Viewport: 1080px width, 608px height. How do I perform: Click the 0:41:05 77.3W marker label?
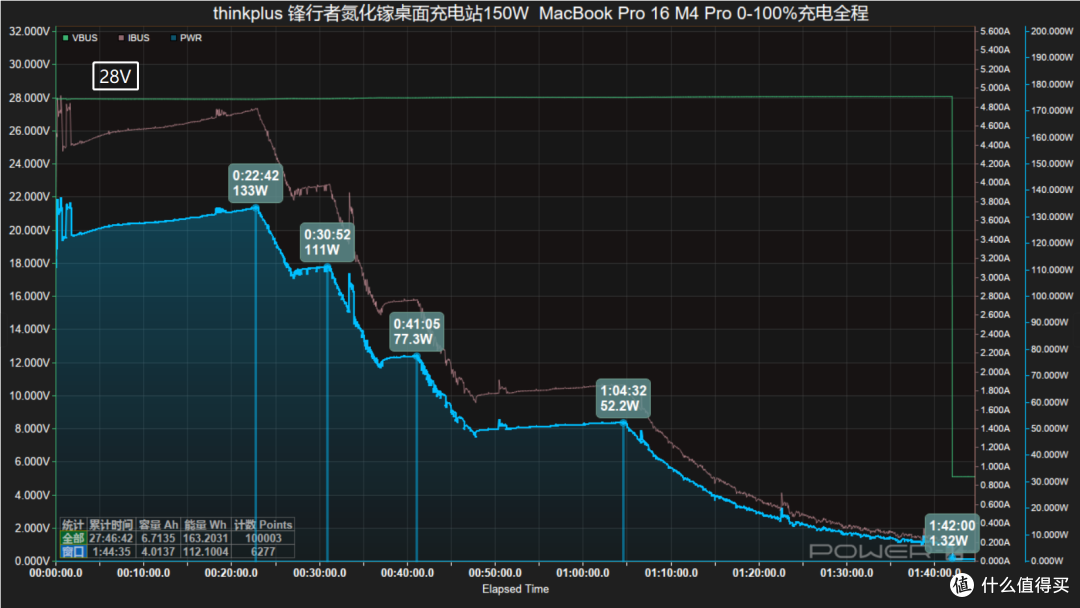pyautogui.click(x=416, y=331)
